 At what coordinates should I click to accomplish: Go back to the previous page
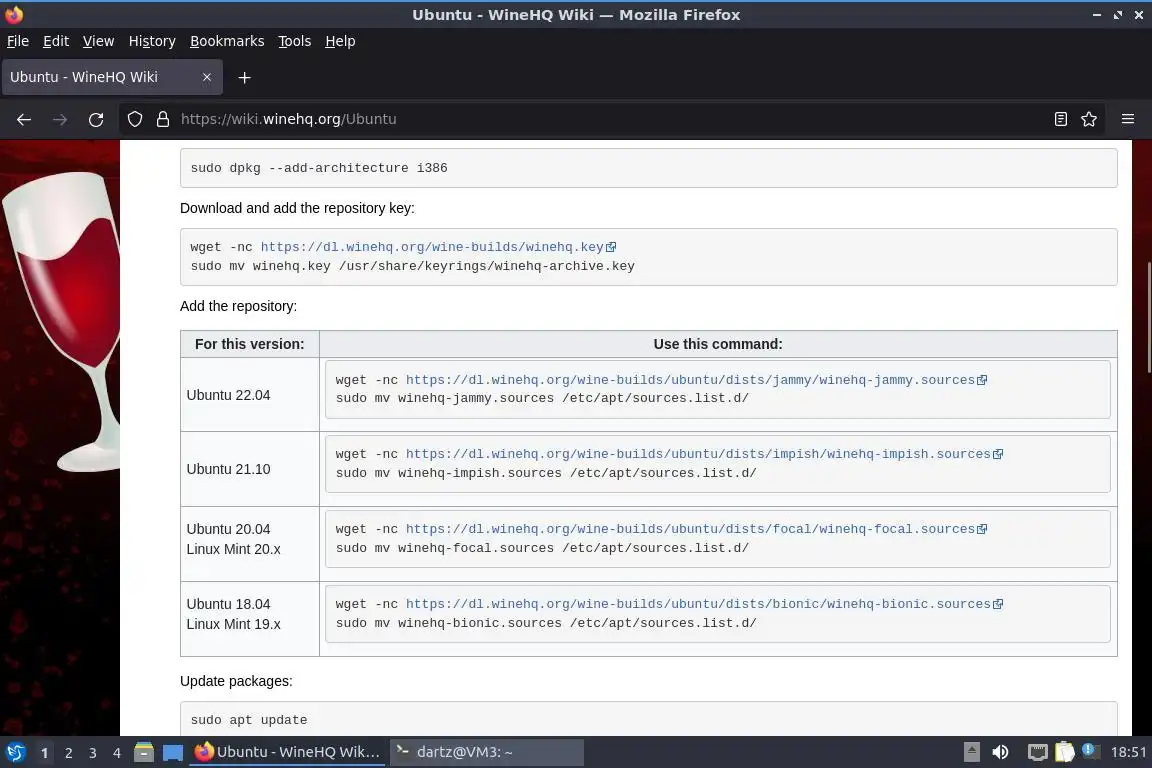coord(24,119)
